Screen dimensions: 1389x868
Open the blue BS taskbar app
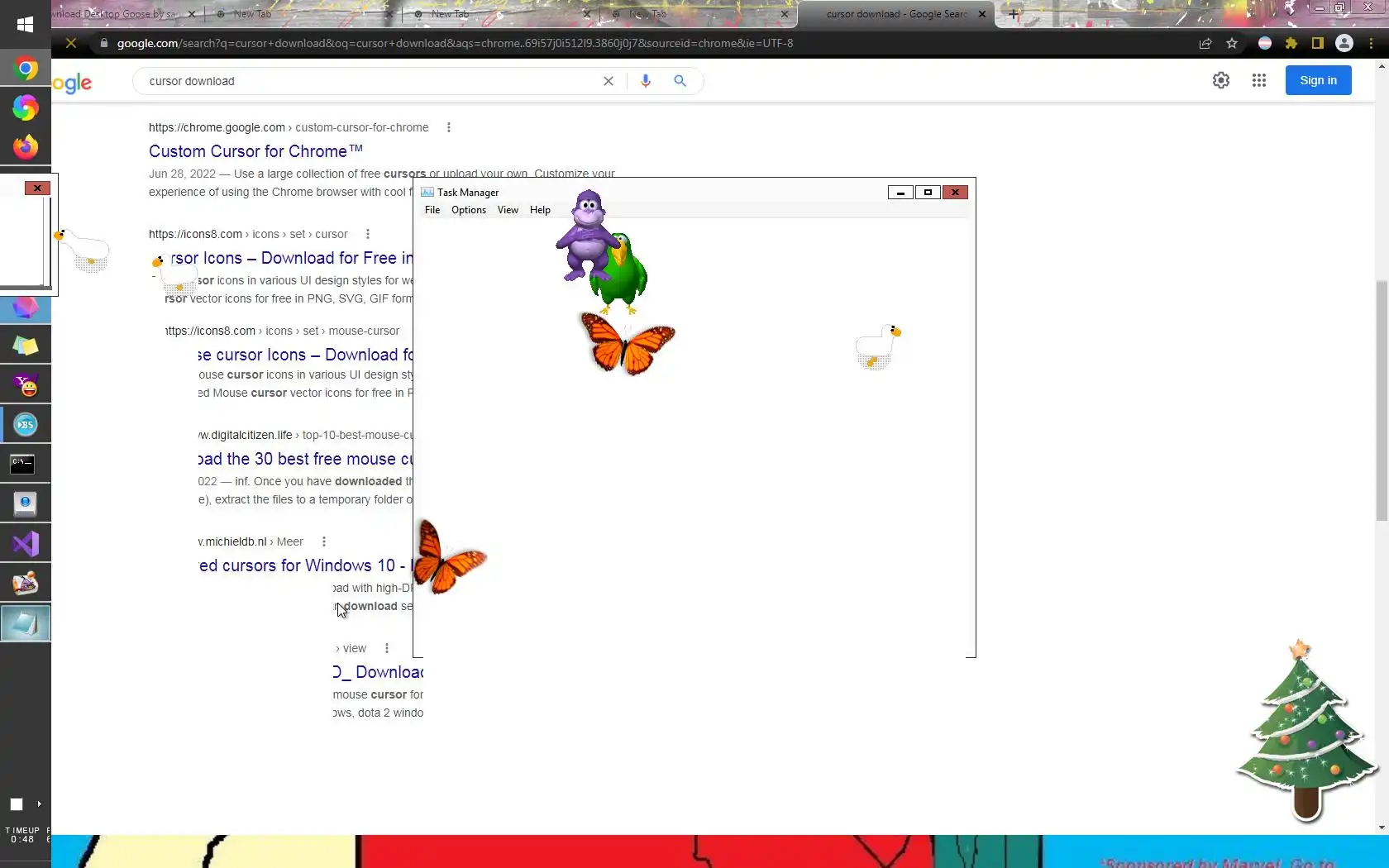point(25,425)
